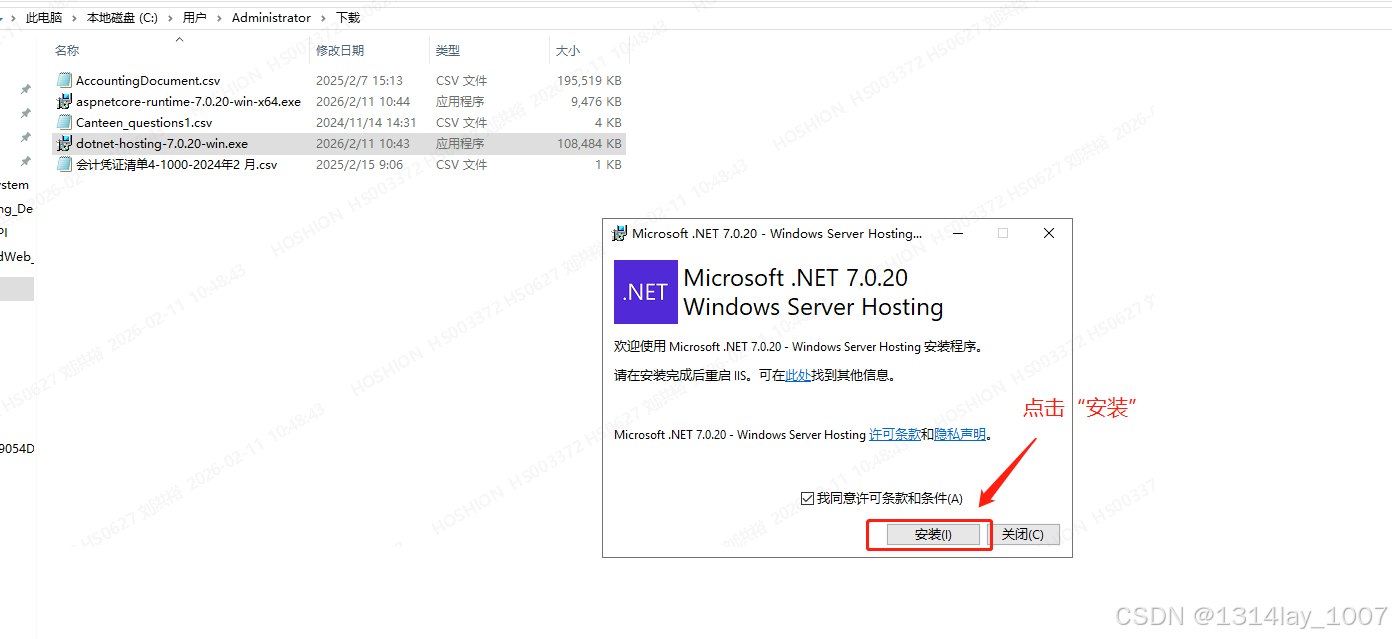Click date 2025/2/15 9:06
Viewport: 1392px width, 639px height.
coord(359,165)
